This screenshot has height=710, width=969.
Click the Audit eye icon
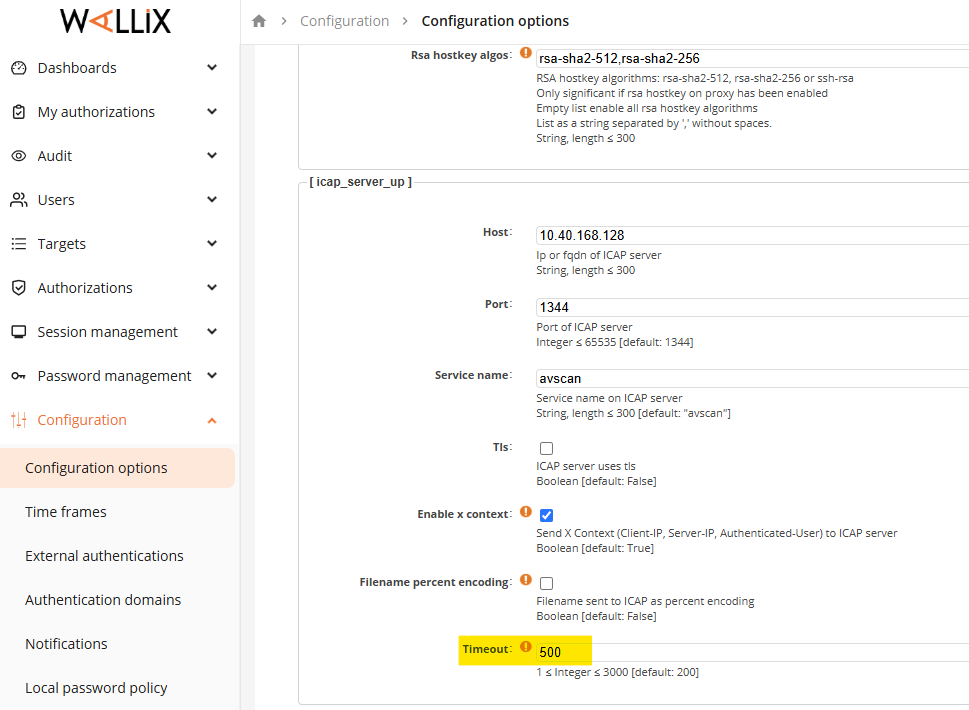click(x=19, y=156)
